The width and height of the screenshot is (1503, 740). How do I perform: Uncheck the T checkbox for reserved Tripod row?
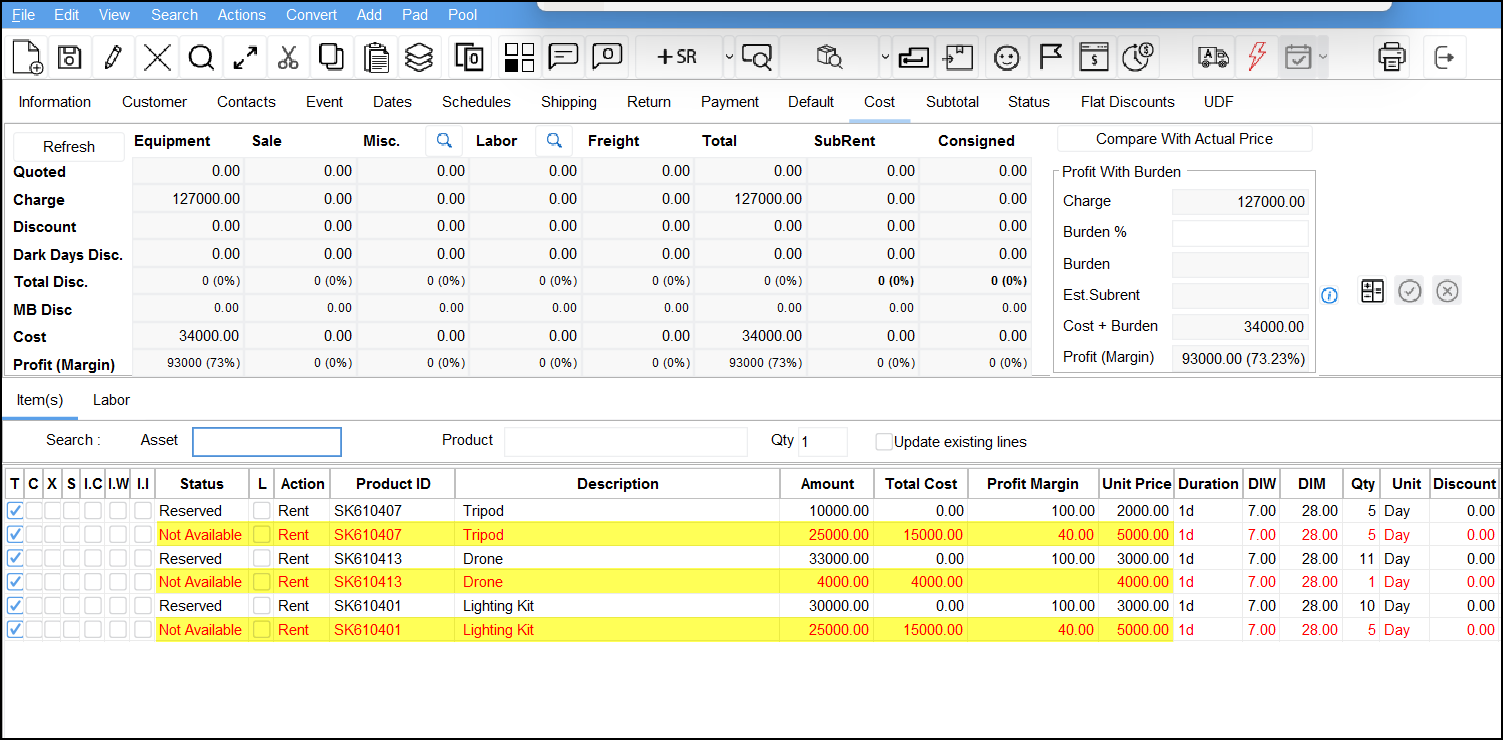click(x=15, y=510)
